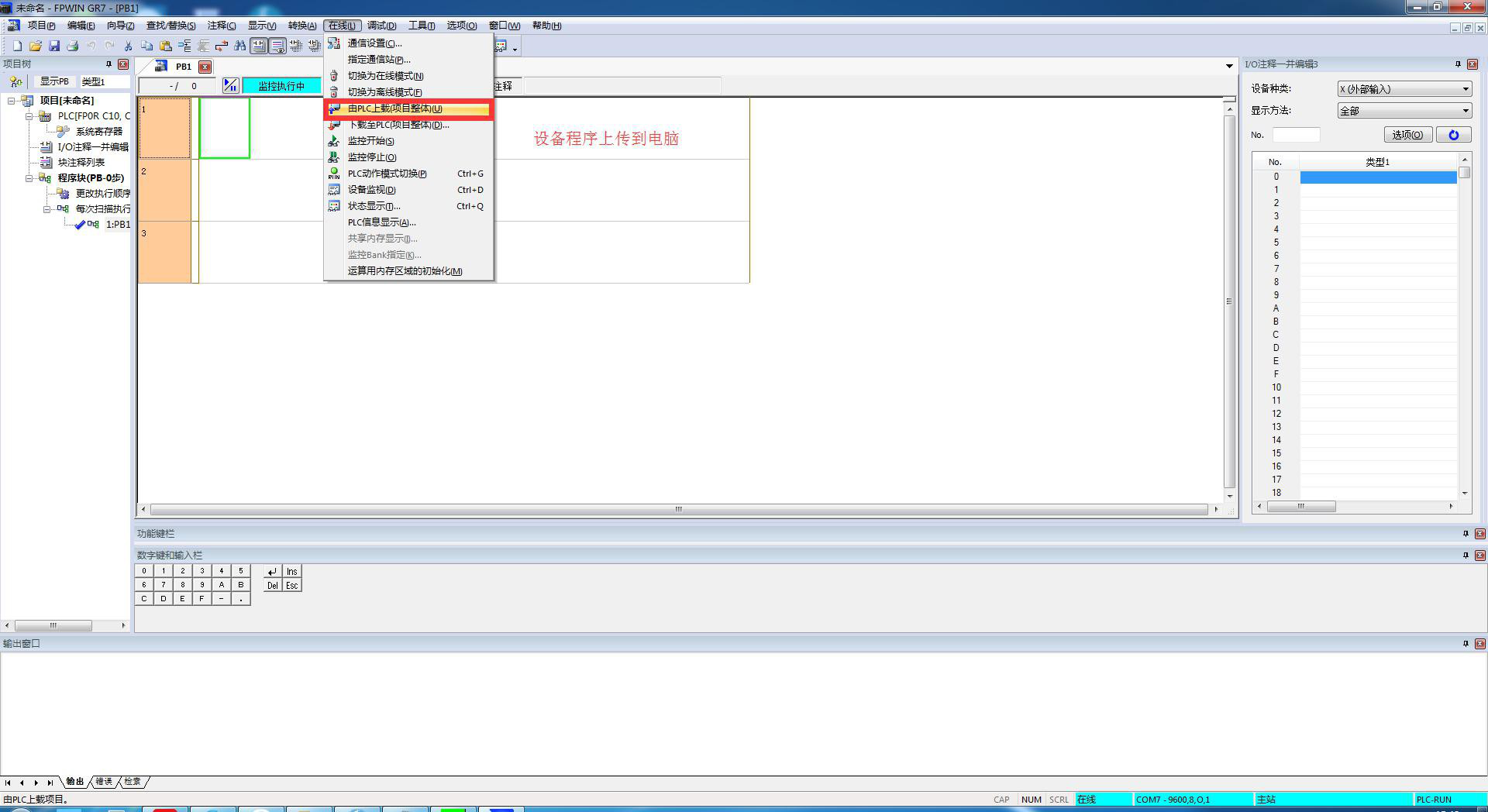Toggle auto-hide pin on 输出窗口 panel

click(1465, 644)
